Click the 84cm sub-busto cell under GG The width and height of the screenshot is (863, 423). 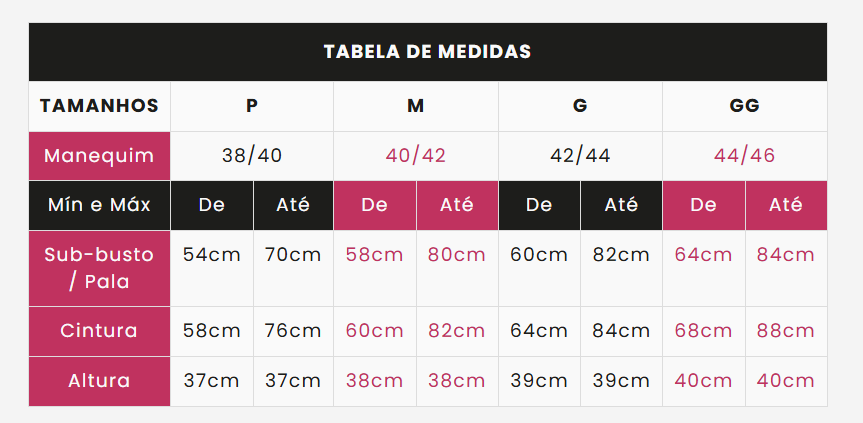click(785, 268)
